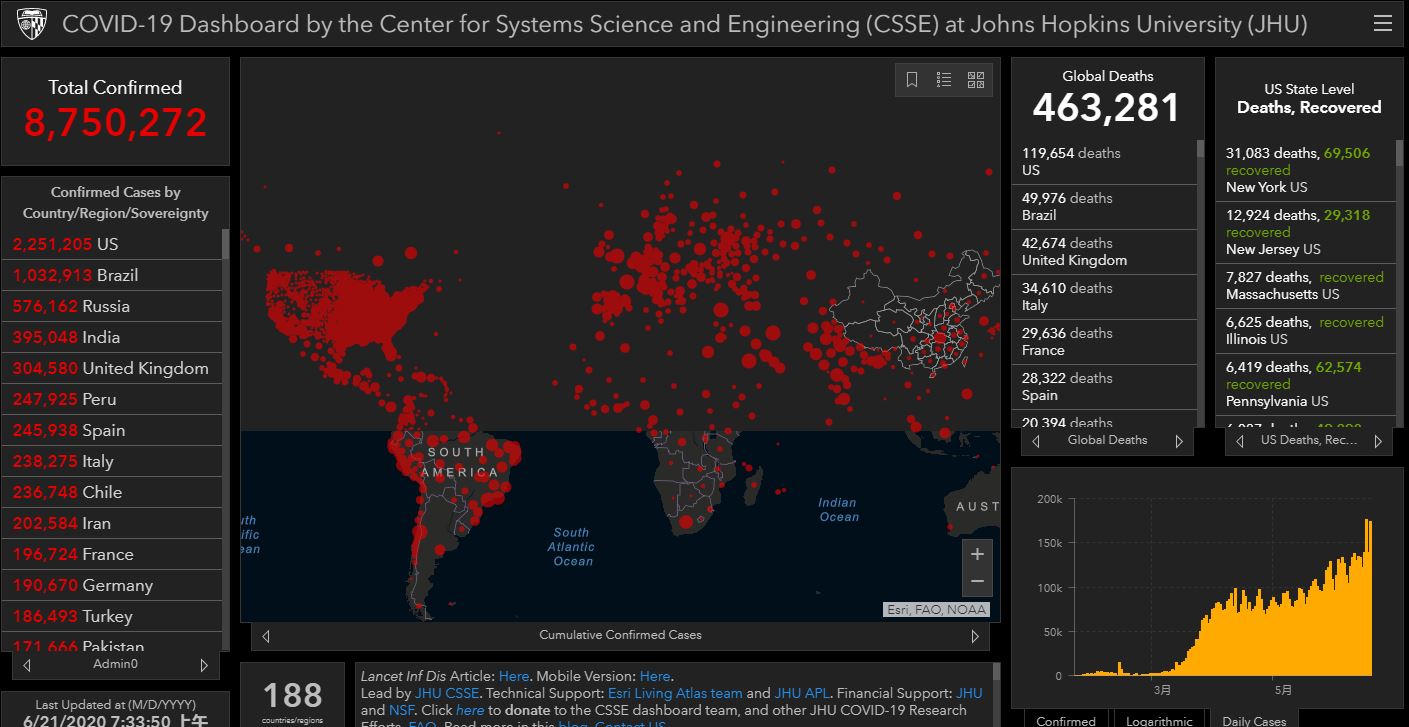The height and width of the screenshot is (727, 1409).
Task: Click the Total Confirmed 8,750,272 figure
Action: click(116, 123)
